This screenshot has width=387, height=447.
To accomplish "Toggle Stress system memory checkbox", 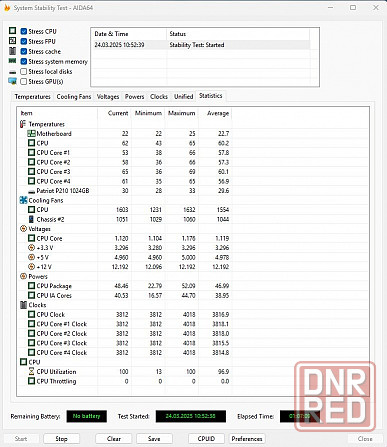I will tap(24, 61).
